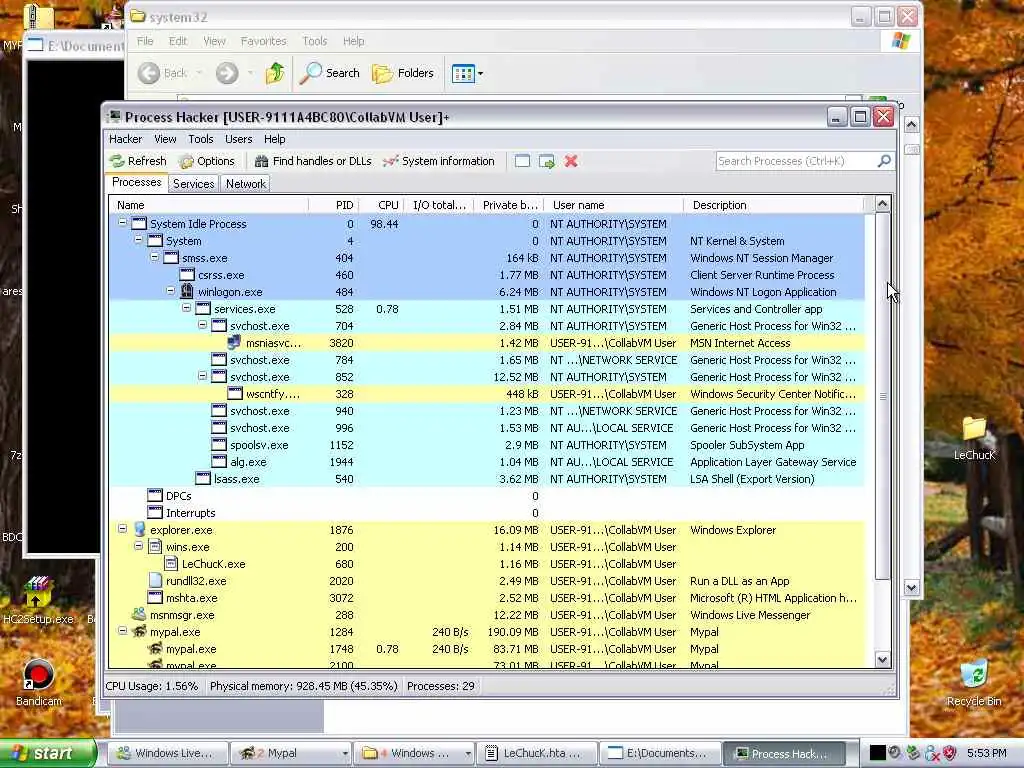Viewport: 1024px width, 768px height.
Task: Sort by the Name column header
Action: pyautogui.click(x=209, y=205)
